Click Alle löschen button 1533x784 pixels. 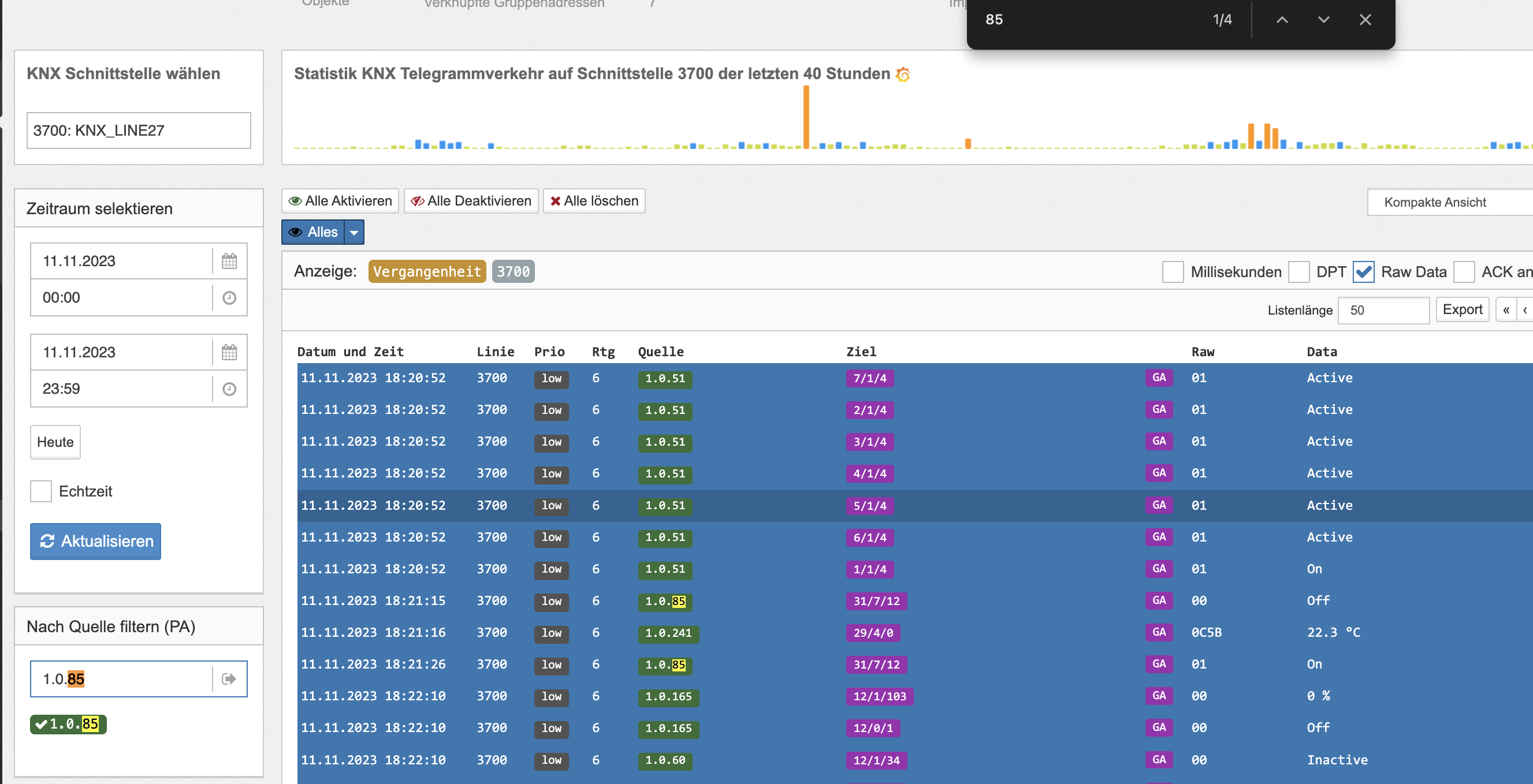tap(594, 201)
